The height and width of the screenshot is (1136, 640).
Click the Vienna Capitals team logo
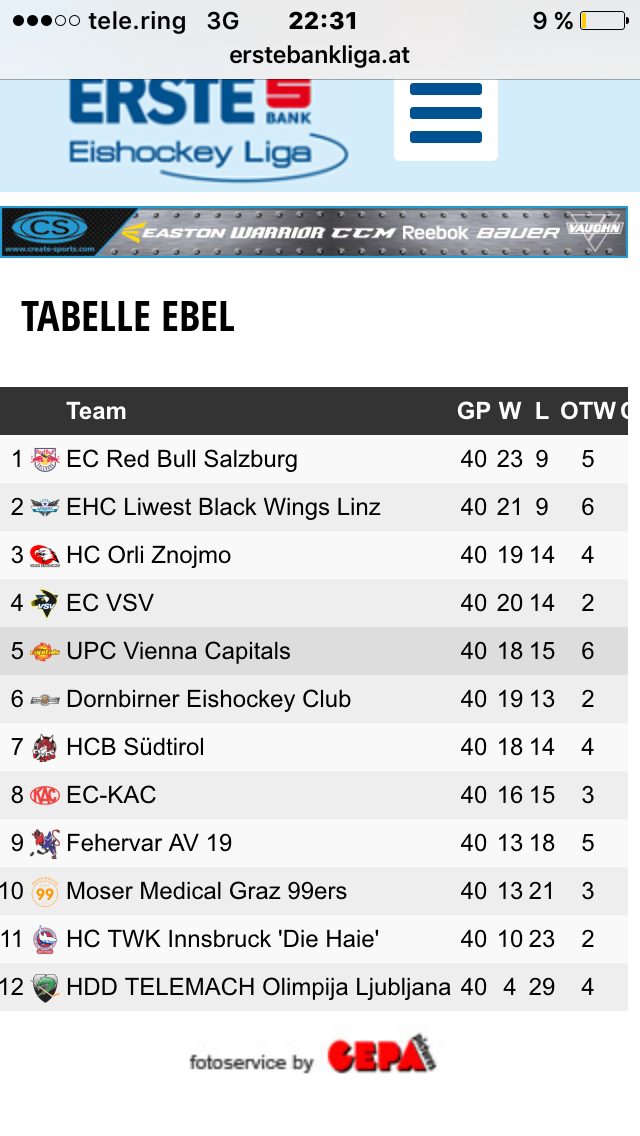tap(45, 652)
